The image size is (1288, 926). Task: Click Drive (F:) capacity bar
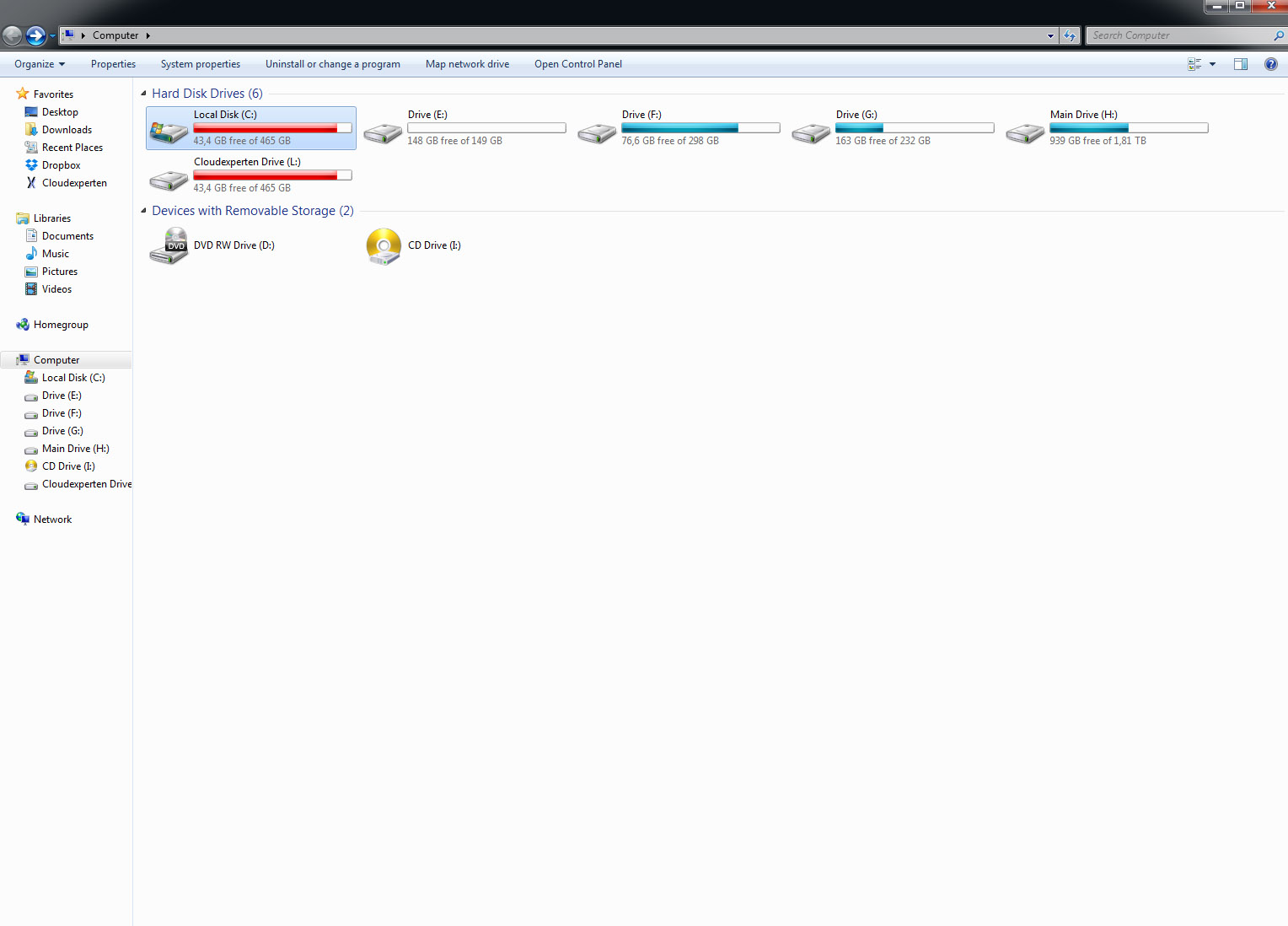point(700,128)
